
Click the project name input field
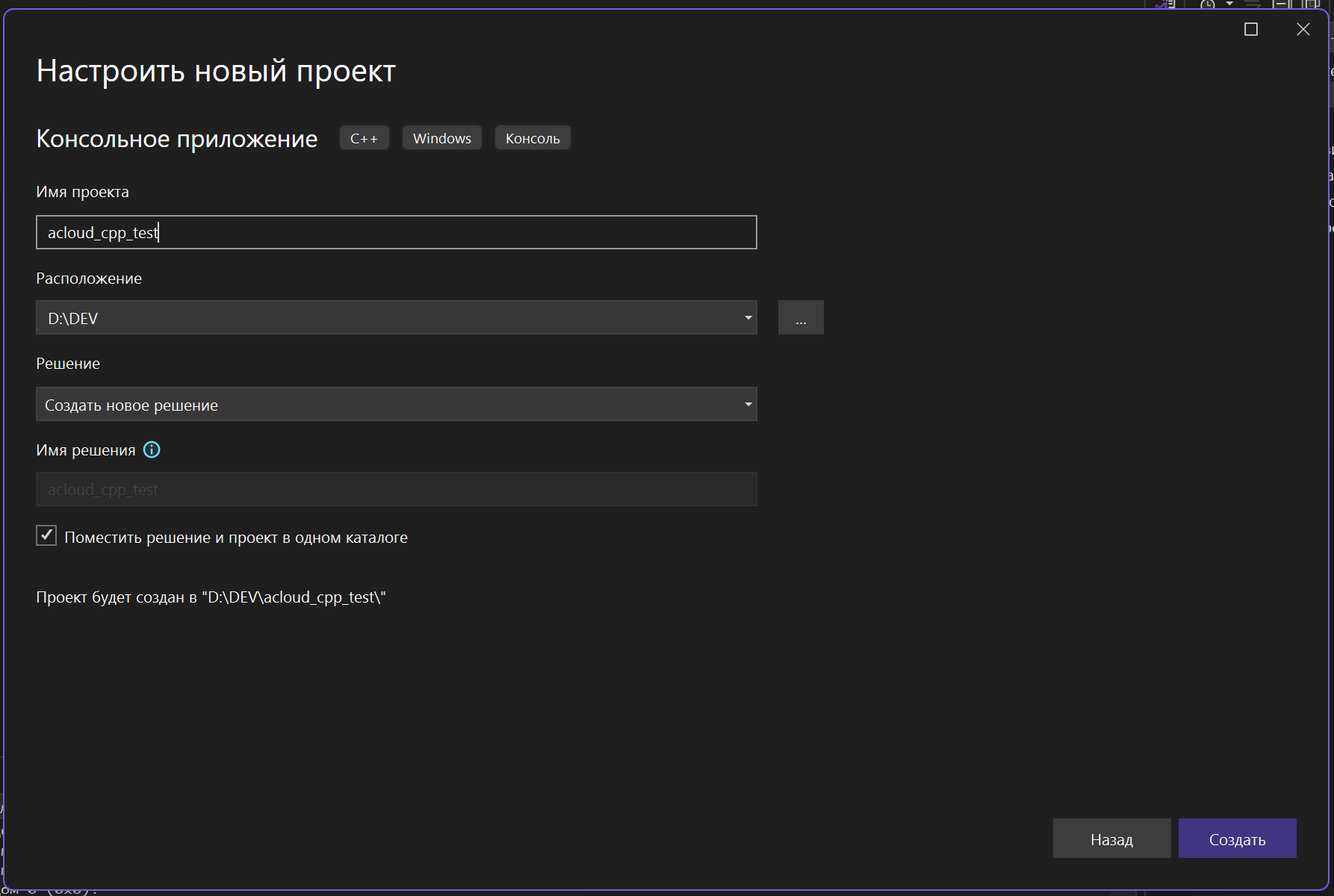coord(396,232)
